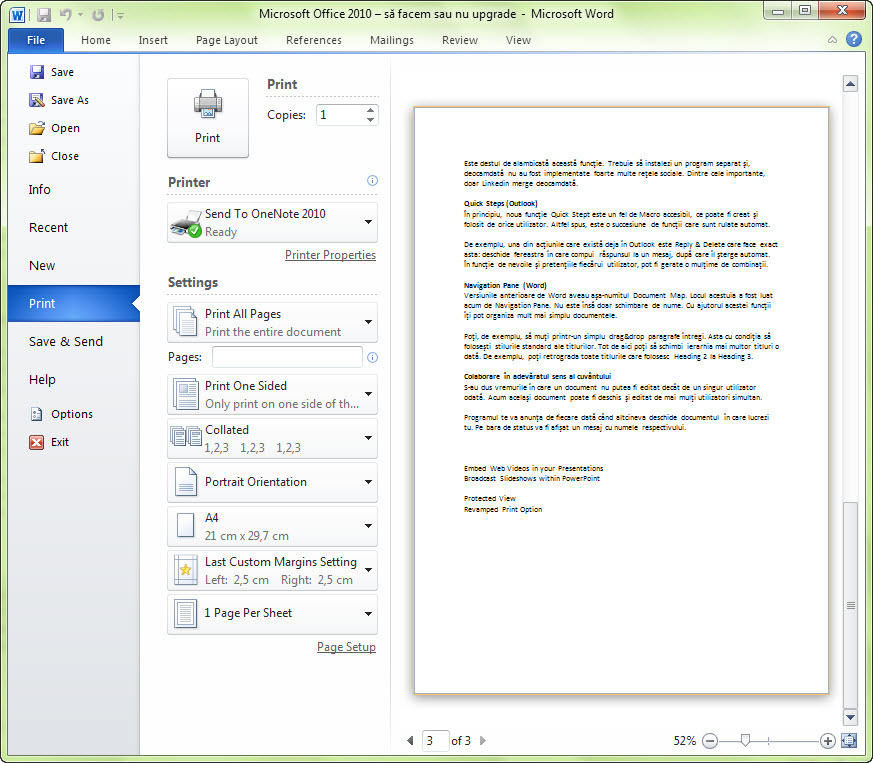The height and width of the screenshot is (763, 873).
Task: Open the View ribbon tab
Action: coord(518,40)
